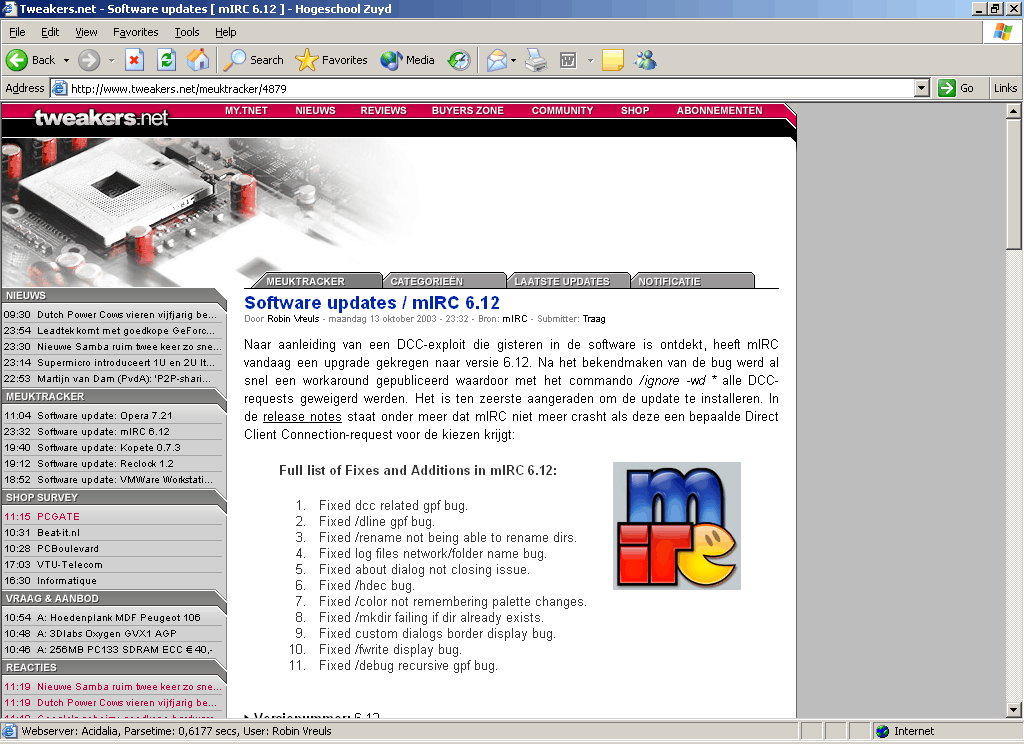
Task: Open the File menu
Action: tap(17, 32)
